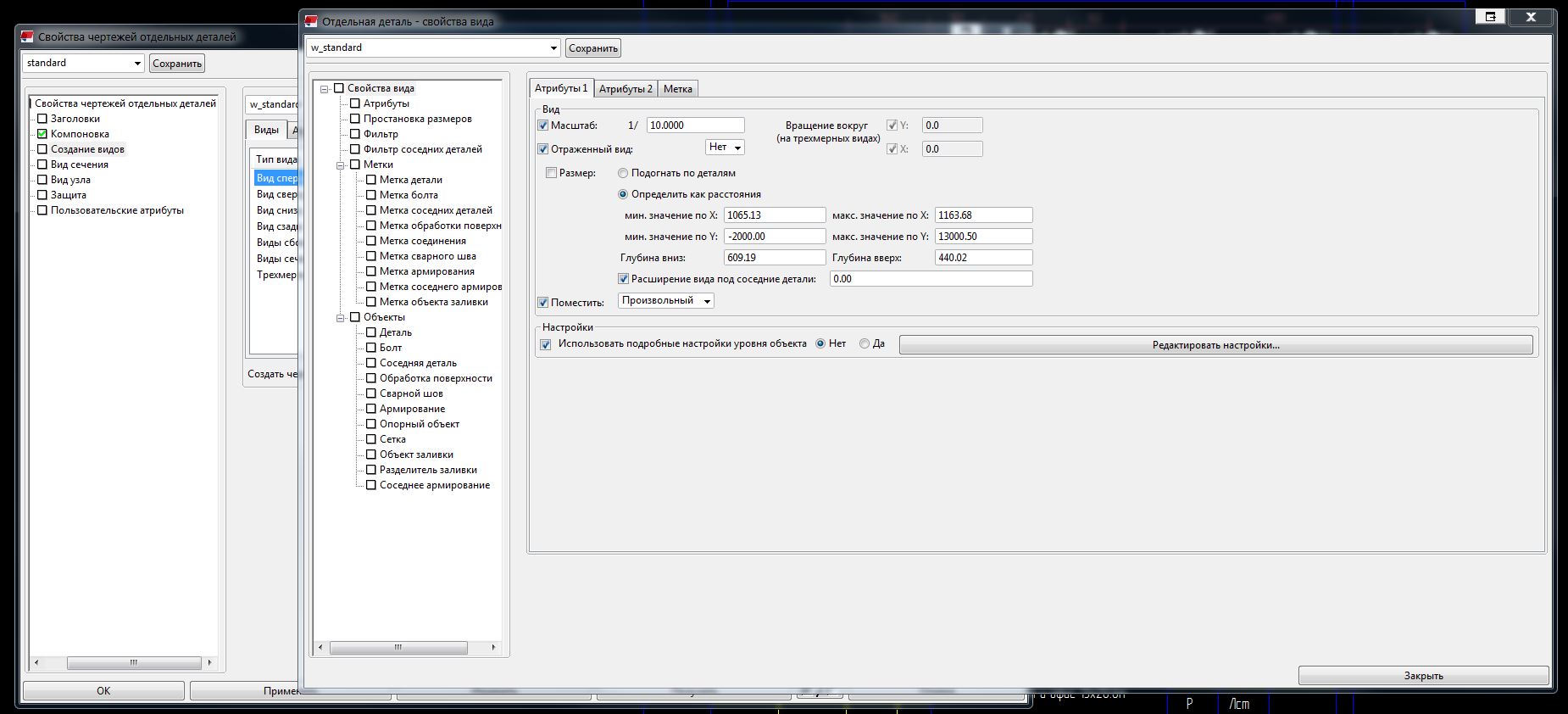
Task: Select Метка болта in the tree
Action: click(409, 195)
